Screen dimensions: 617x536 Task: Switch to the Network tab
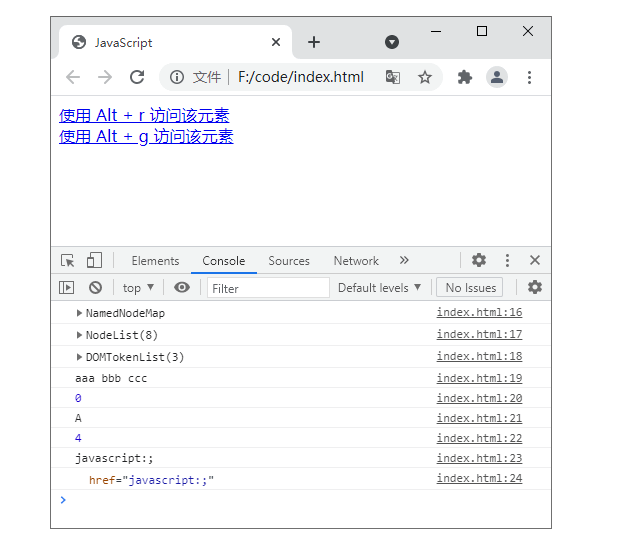pyautogui.click(x=356, y=261)
